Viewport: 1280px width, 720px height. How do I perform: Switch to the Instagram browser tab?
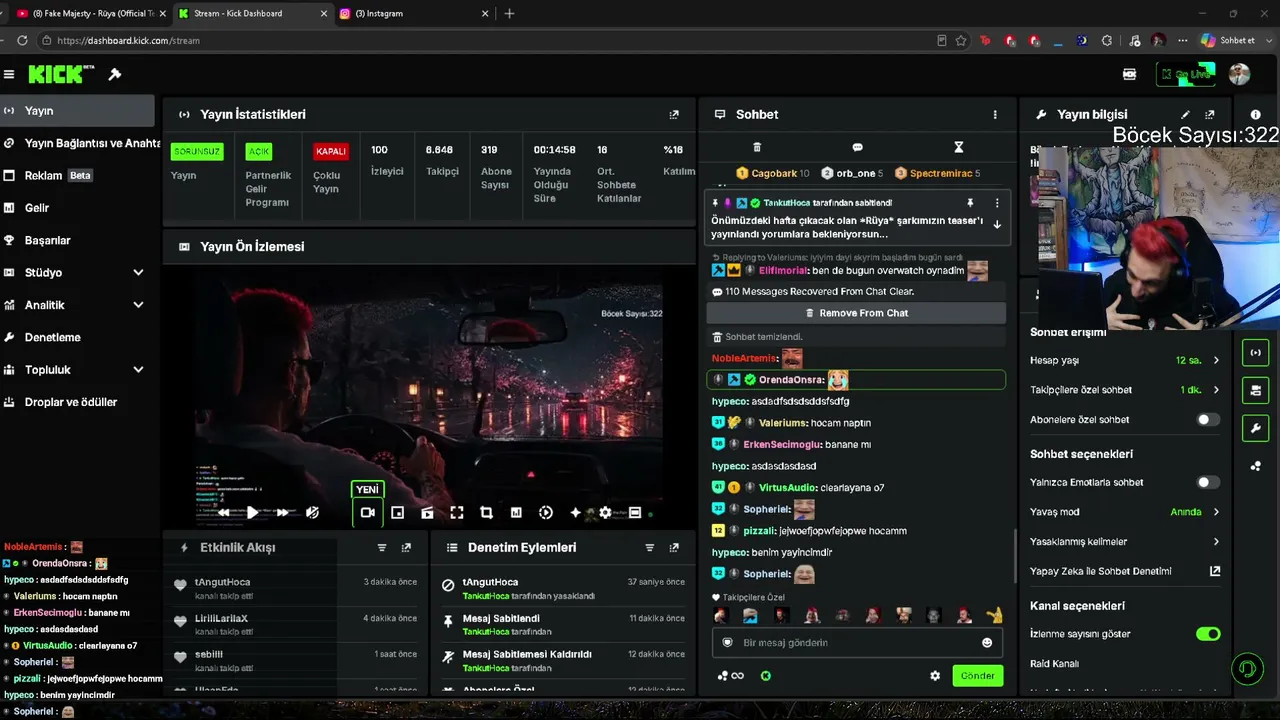click(x=413, y=14)
